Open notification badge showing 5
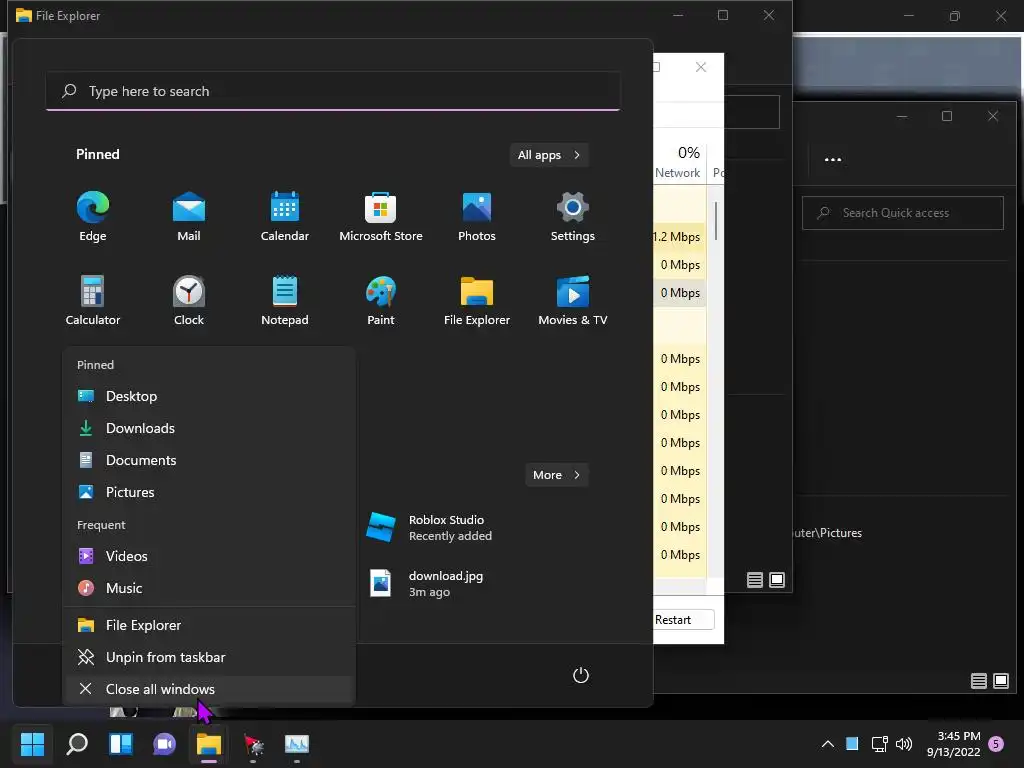Image resolution: width=1024 pixels, height=768 pixels. coord(996,744)
